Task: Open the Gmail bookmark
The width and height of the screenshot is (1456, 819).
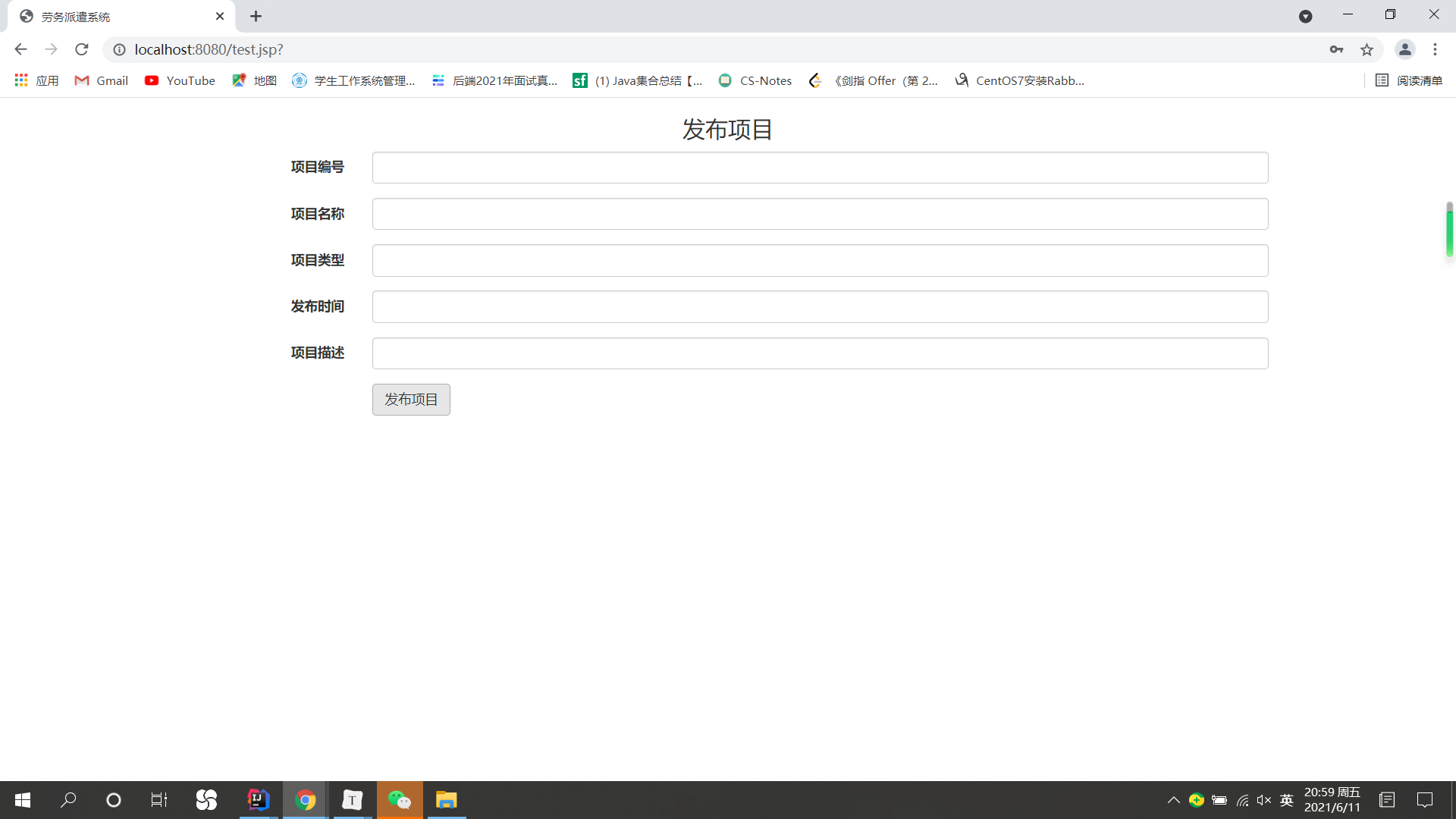Action: 101,80
